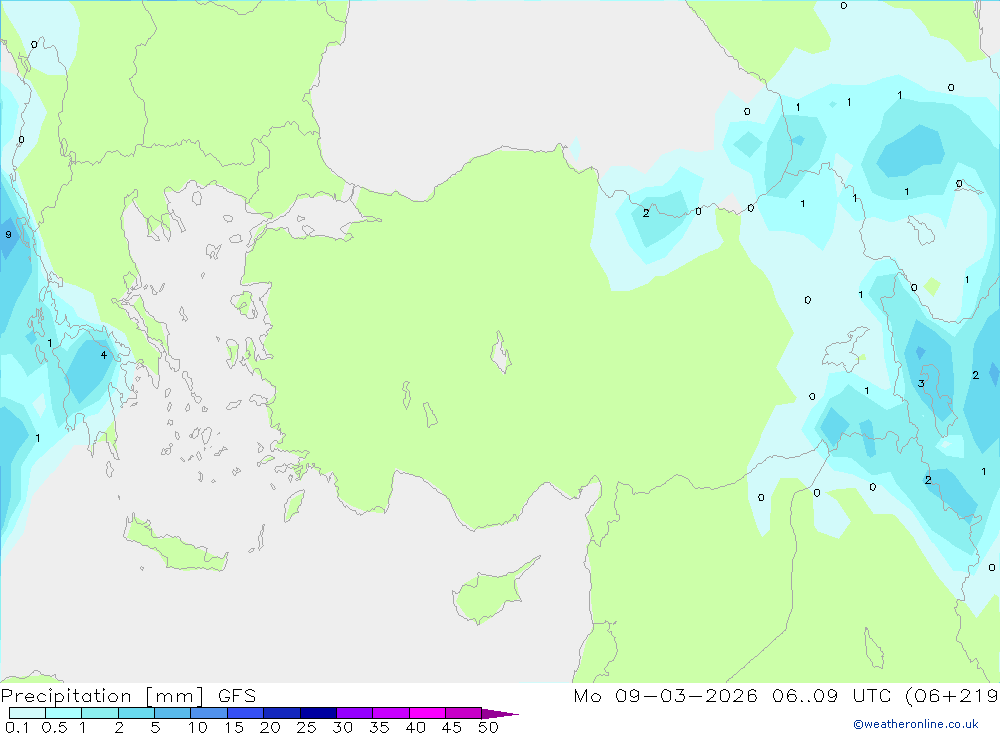Click the 25–30 mm navy legend swatch
The image size is (1000, 733).
(318, 713)
